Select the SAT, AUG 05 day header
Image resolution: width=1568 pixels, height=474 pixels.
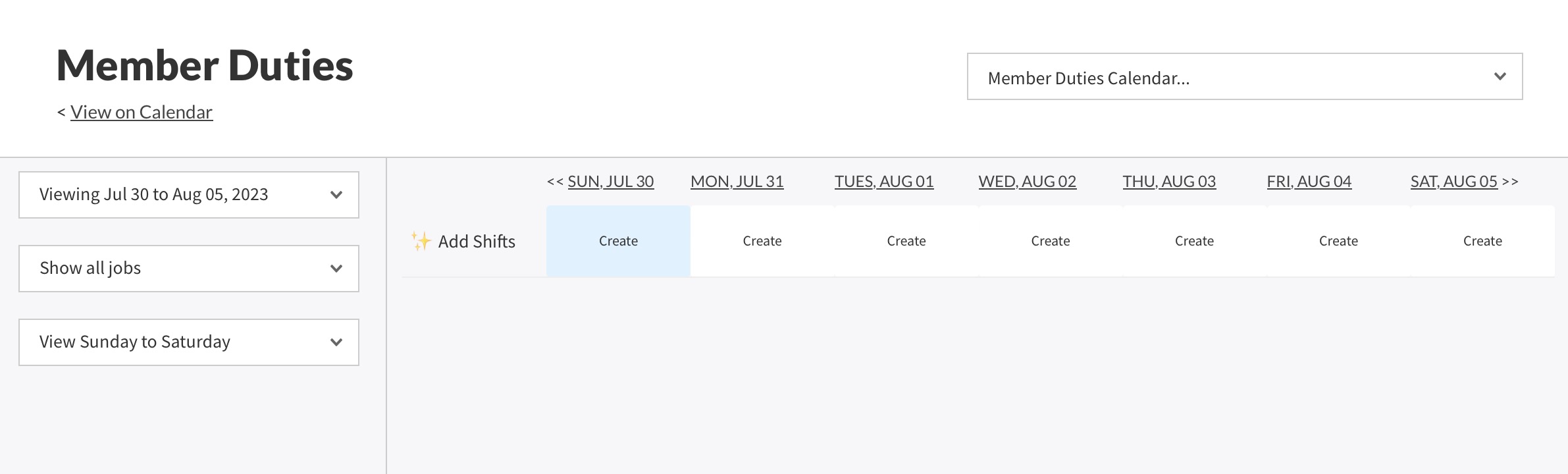(x=1453, y=182)
